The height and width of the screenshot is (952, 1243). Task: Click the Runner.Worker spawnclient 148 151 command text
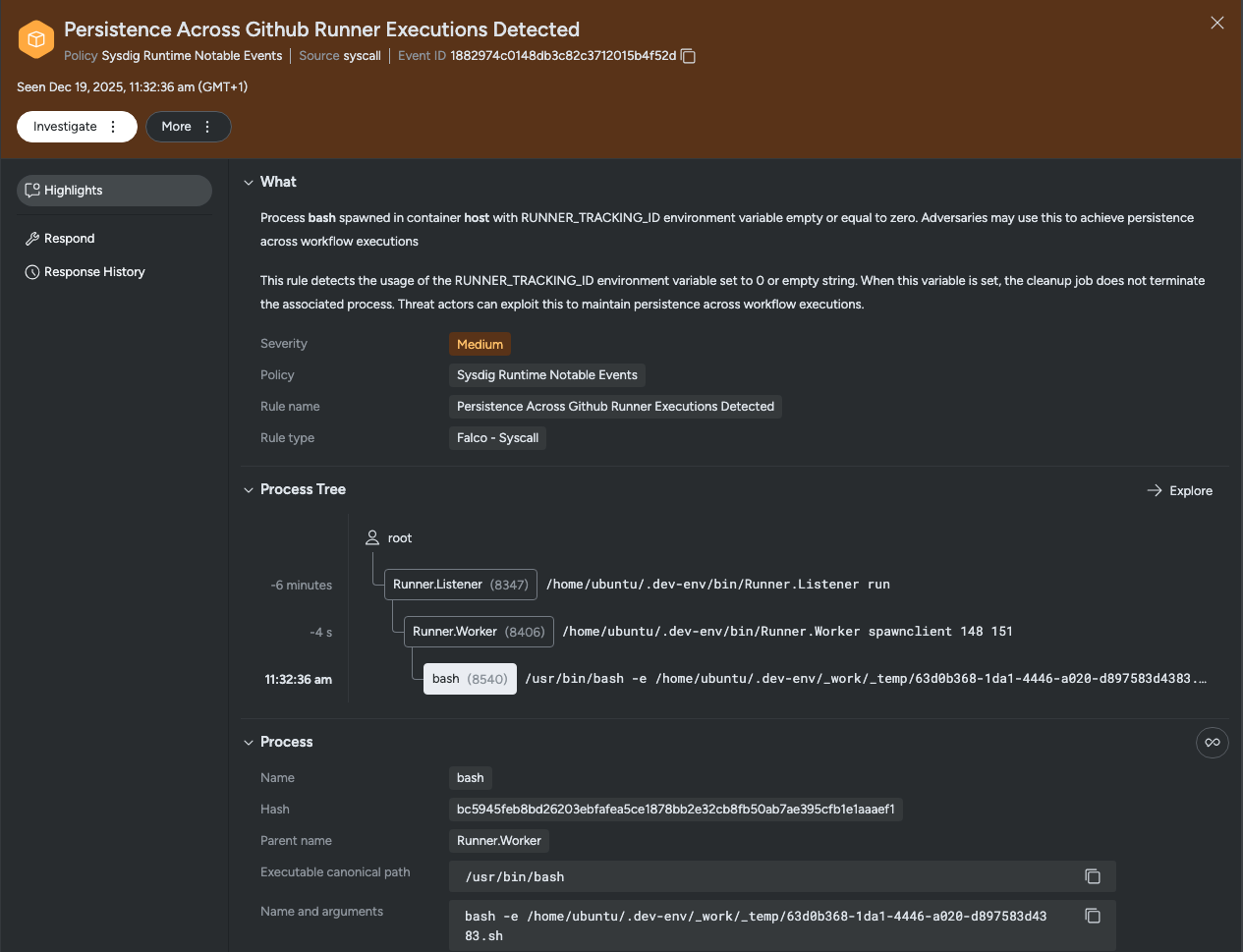pyautogui.click(x=787, y=632)
